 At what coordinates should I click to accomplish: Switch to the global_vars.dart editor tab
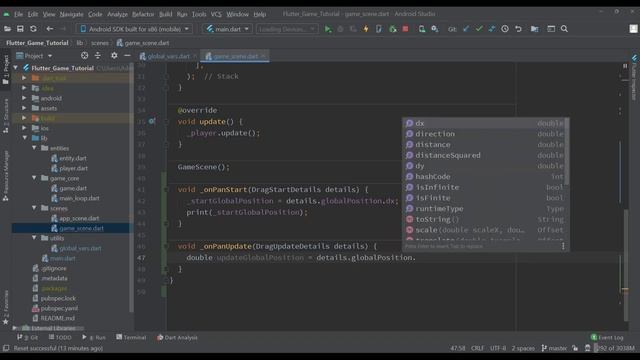167,56
